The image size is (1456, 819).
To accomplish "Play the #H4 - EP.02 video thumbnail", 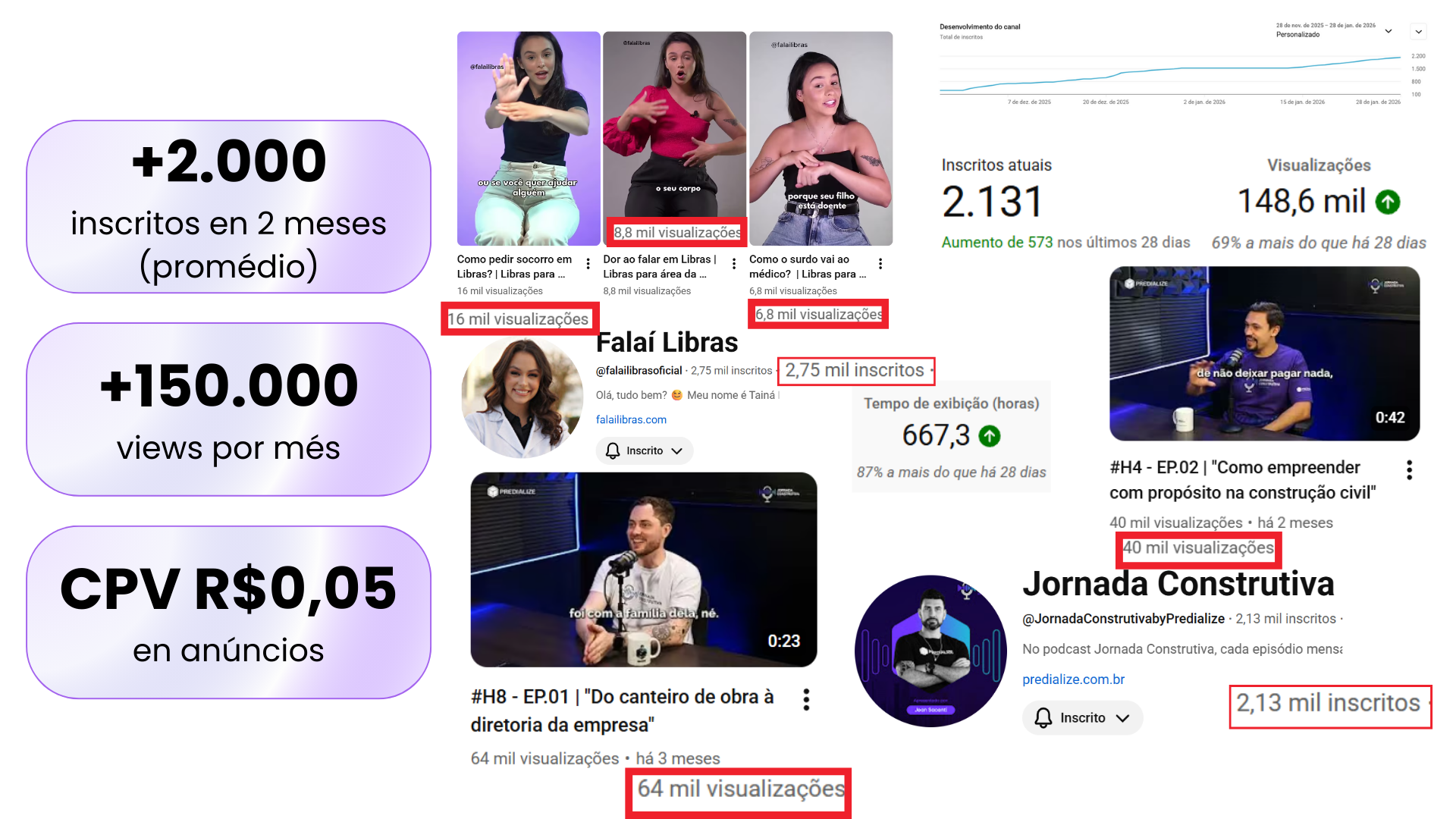I will [1265, 353].
